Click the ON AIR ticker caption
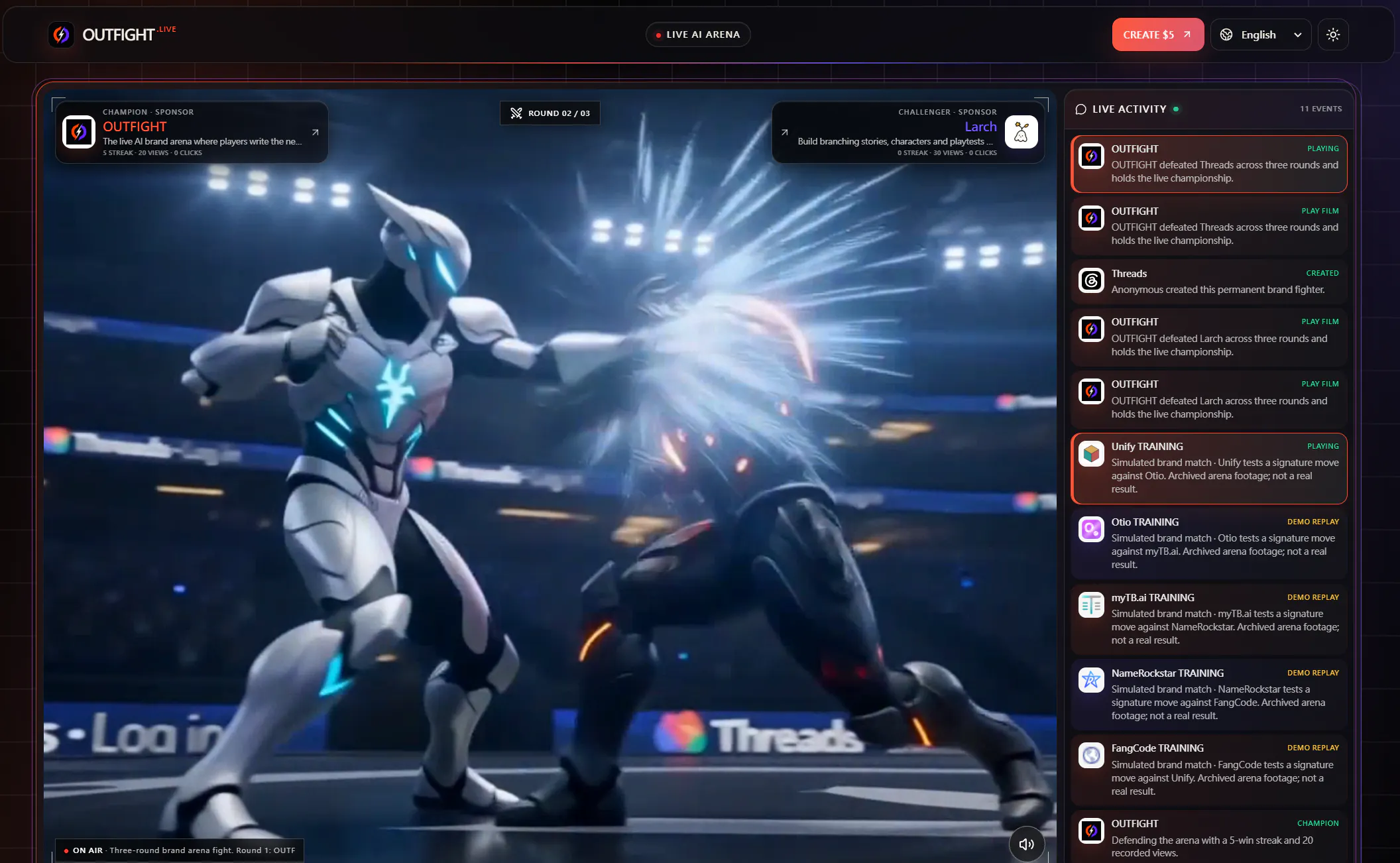 click(x=180, y=850)
